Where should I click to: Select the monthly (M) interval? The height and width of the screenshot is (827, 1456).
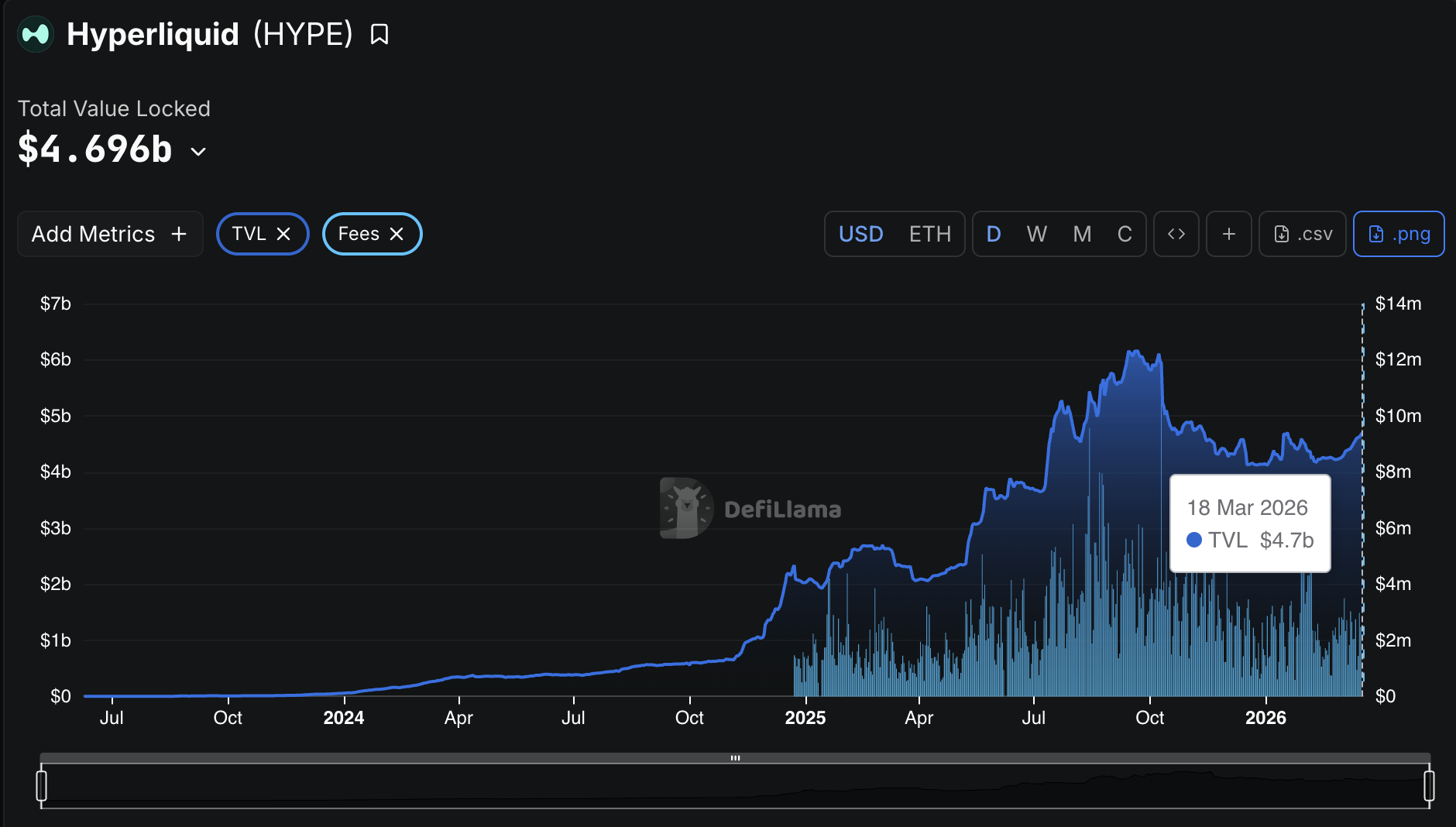1082,234
